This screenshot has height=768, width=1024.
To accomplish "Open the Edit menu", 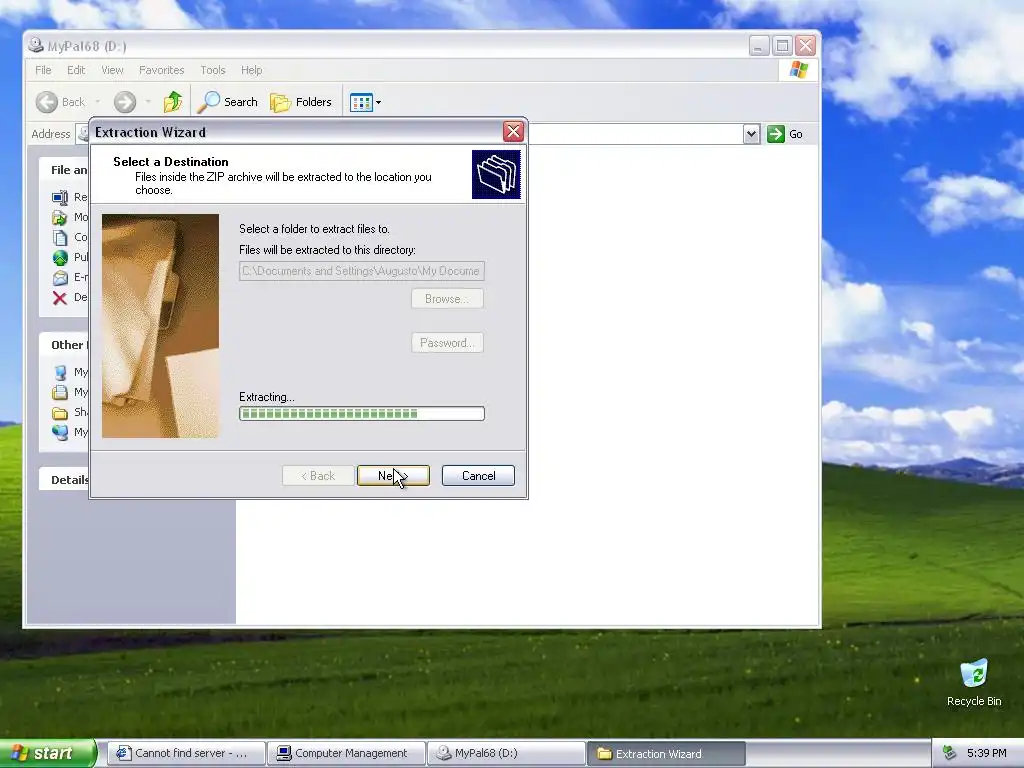I will 76,70.
